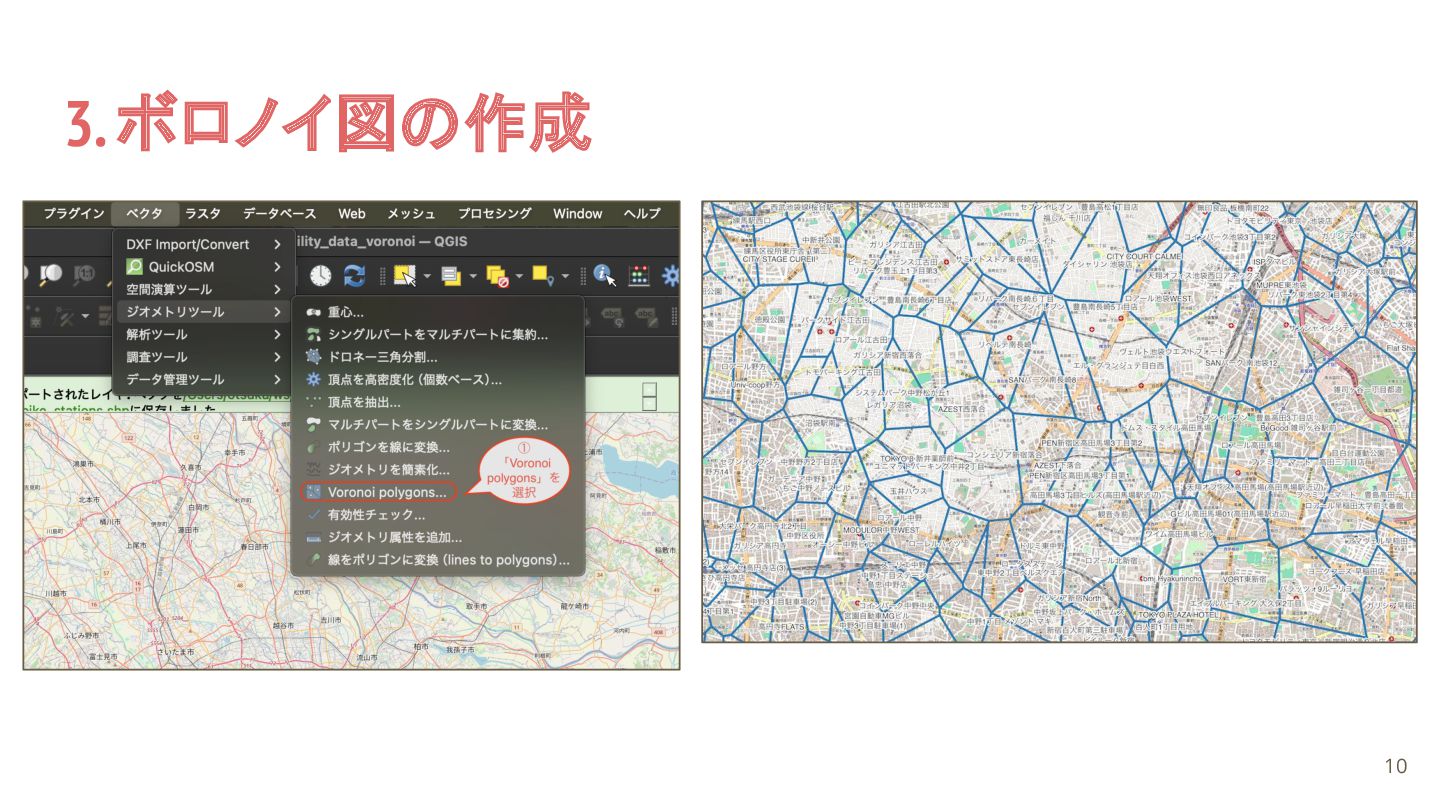Choose ジオメトリ属性を追加... menu entry

point(436,537)
